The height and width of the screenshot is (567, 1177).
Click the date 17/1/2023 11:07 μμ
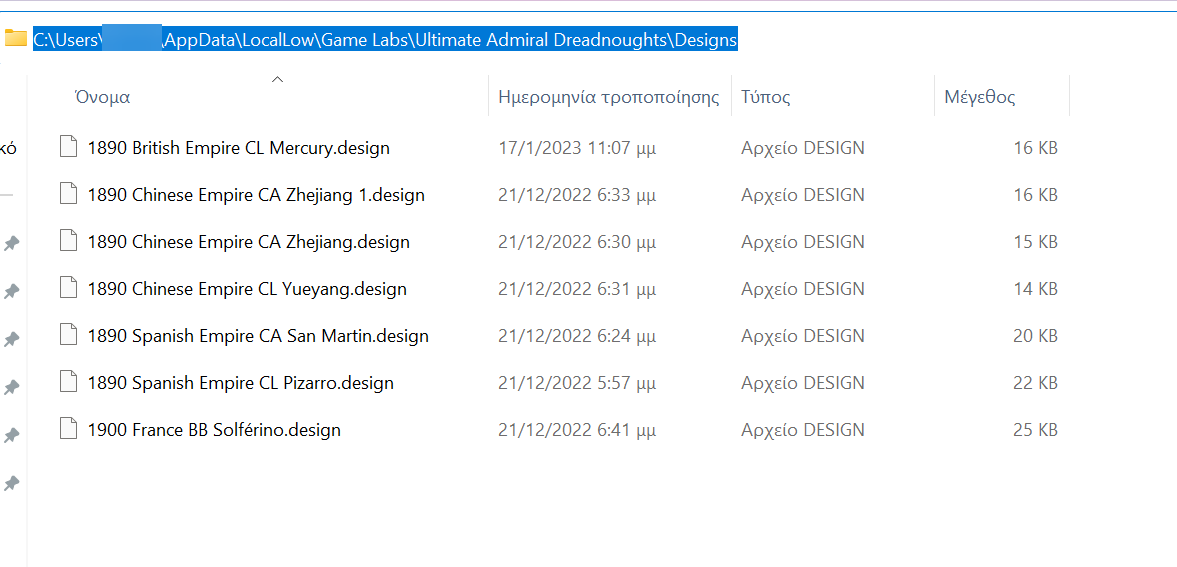pos(577,148)
